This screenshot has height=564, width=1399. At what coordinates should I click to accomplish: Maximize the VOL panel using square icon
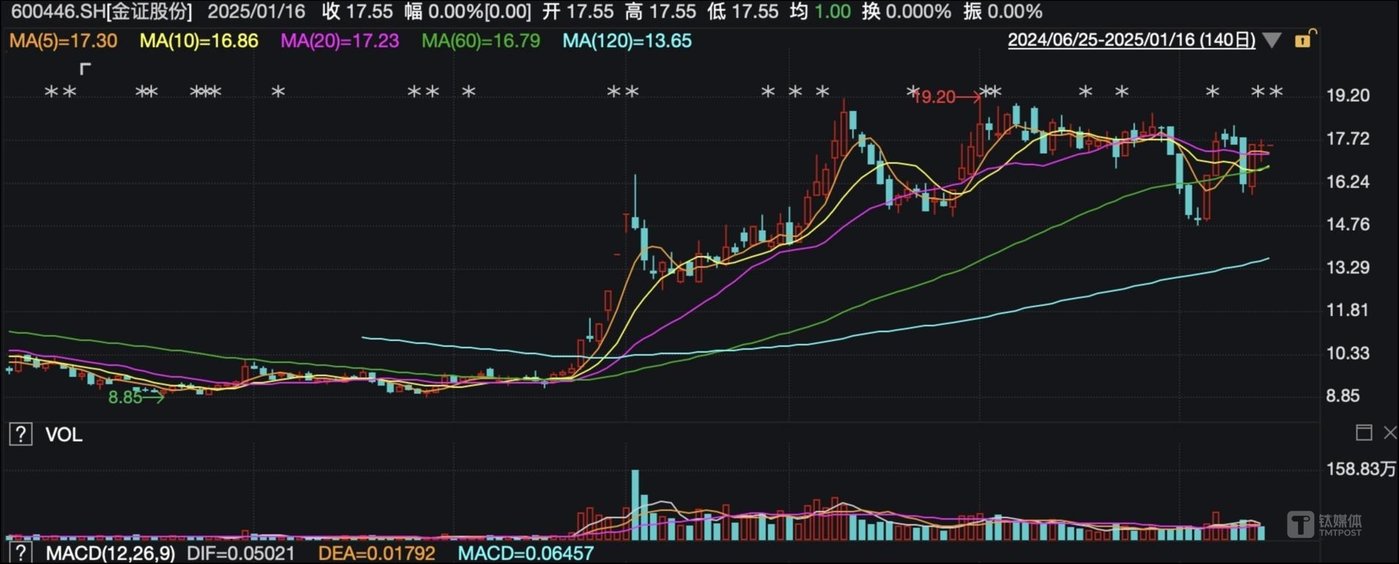point(1363,432)
